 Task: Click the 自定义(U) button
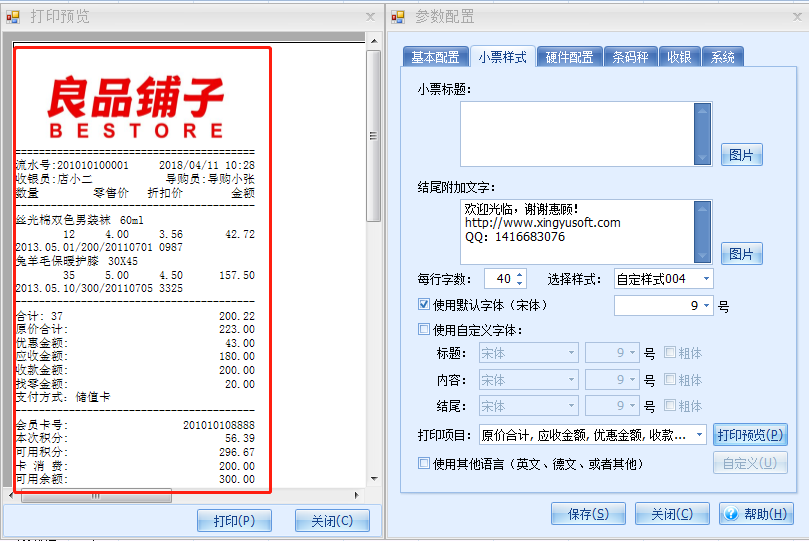(x=750, y=463)
